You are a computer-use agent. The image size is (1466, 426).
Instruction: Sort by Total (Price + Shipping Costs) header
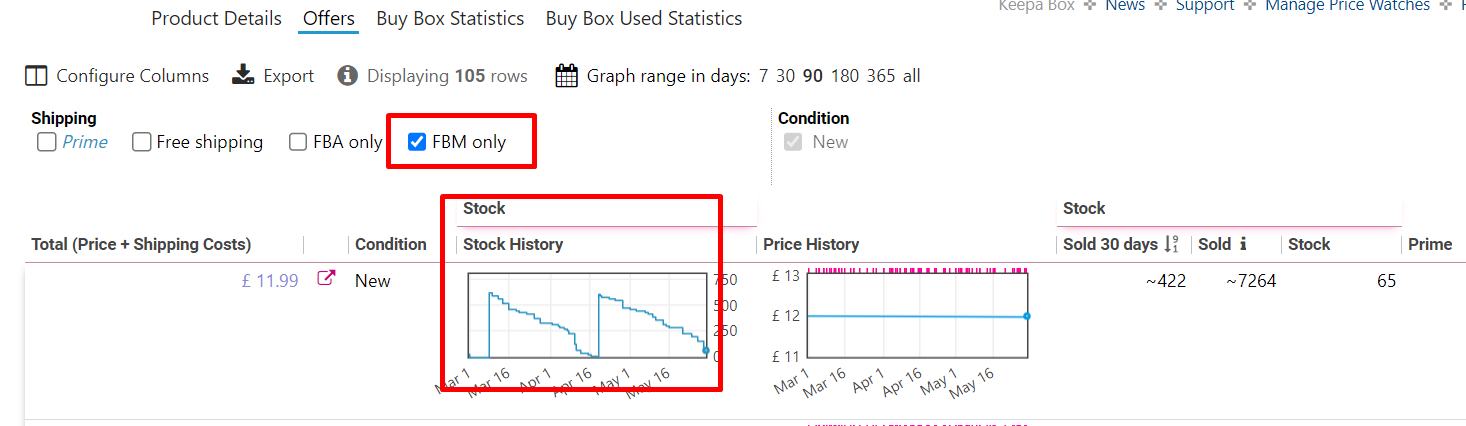click(141, 244)
